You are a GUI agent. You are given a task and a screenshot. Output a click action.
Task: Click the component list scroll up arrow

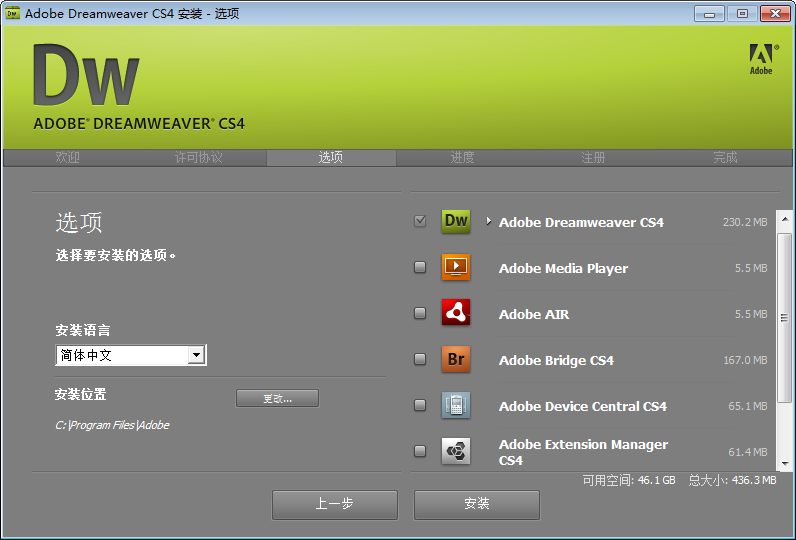785,220
